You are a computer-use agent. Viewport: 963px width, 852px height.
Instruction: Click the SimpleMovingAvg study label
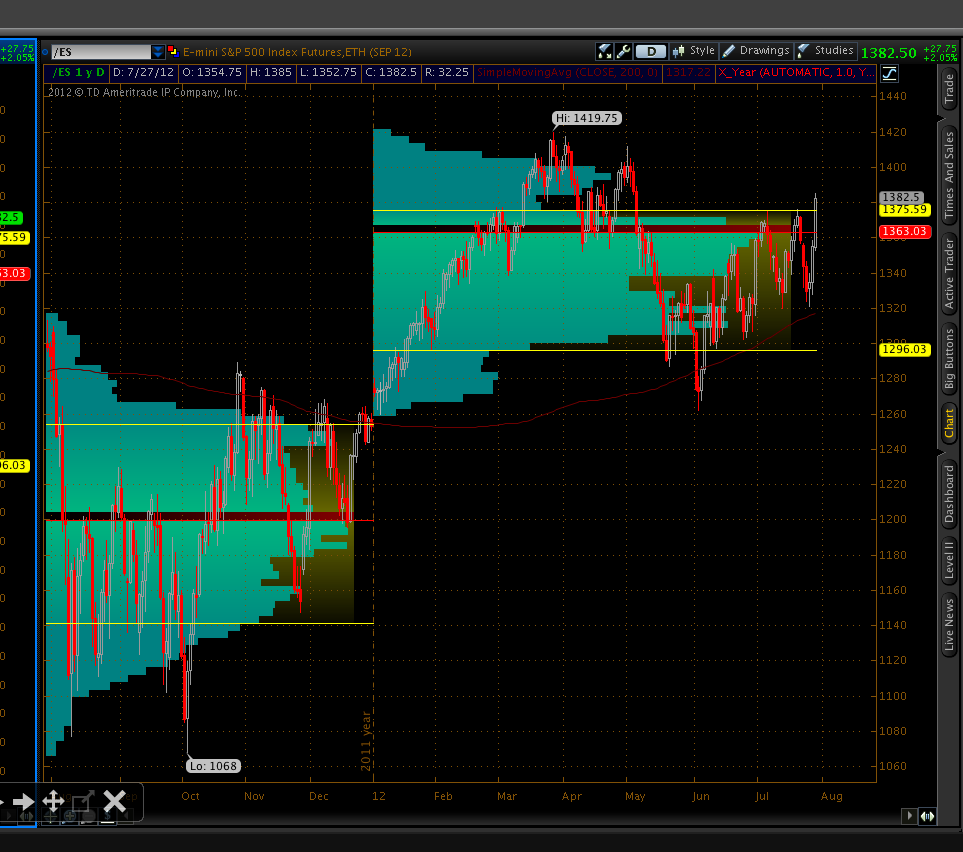(x=567, y=72)
